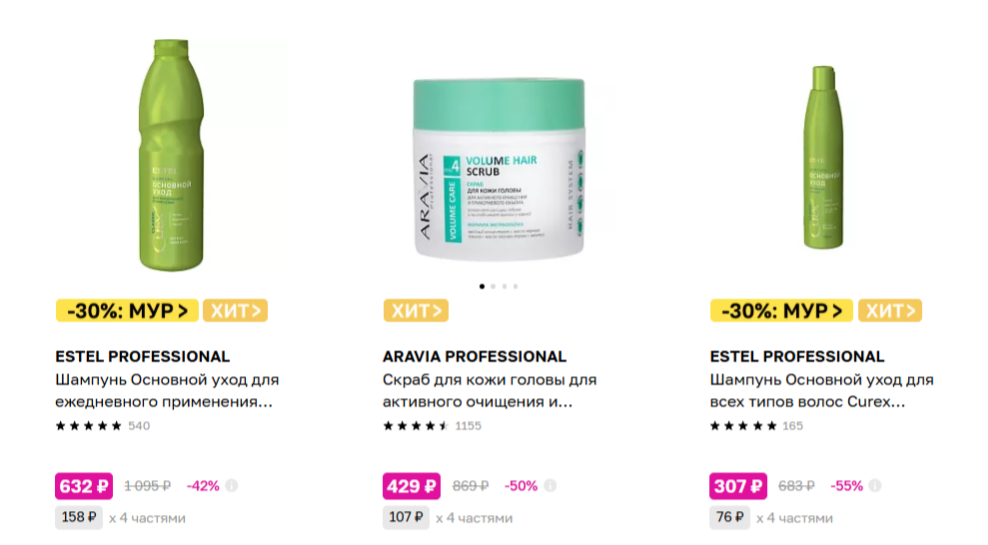
Task: Click info icon next to -55% discount
Action: coord(875,486)
